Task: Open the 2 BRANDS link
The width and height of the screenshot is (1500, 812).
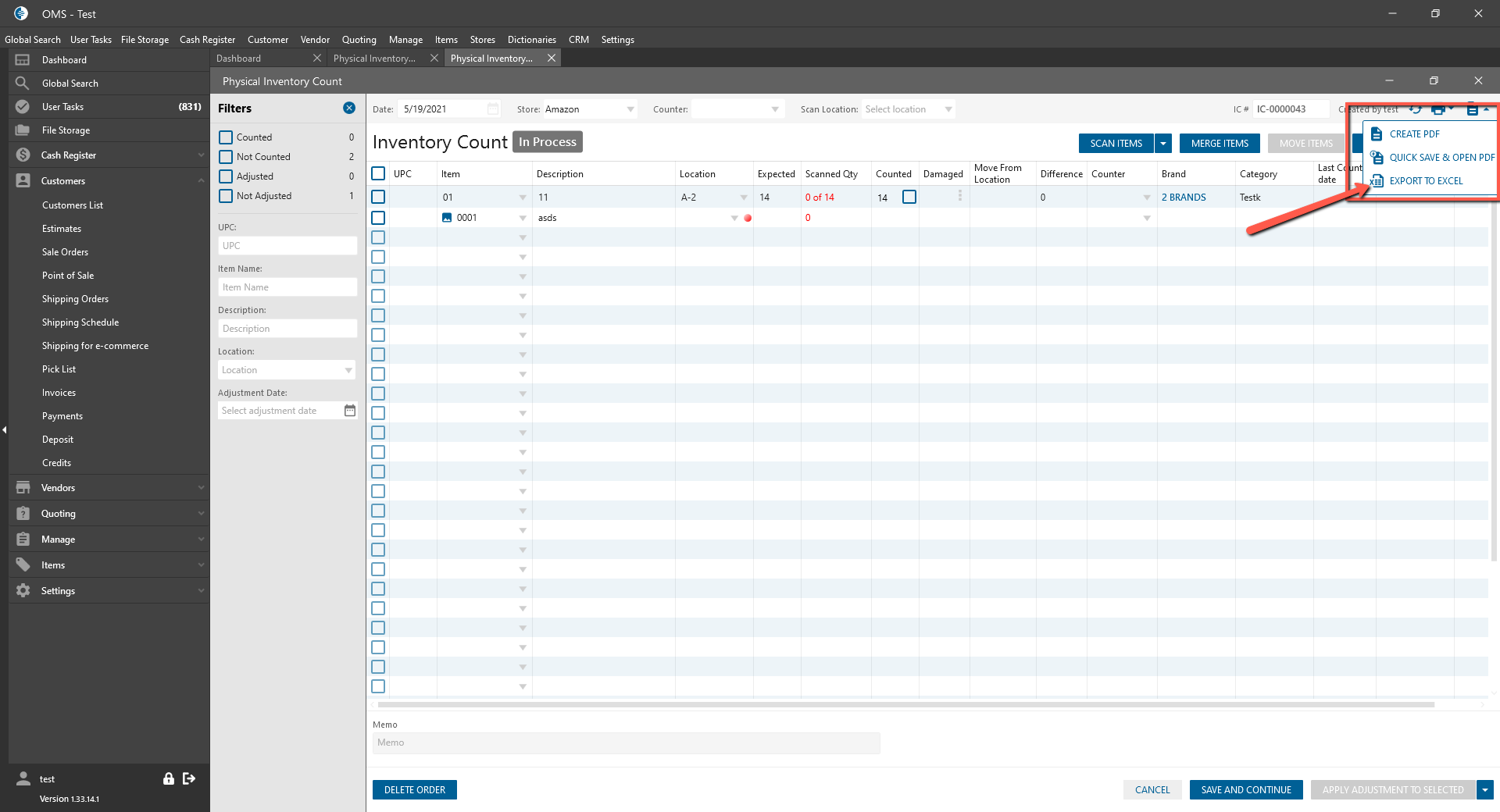Action: point(1184,198)
